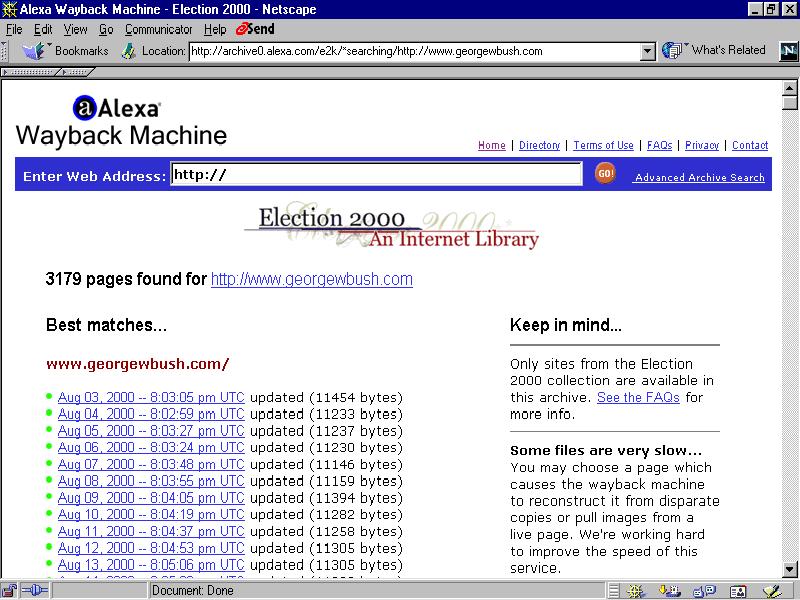Open the File menu

pyautogui.click(x=14, y=30)
